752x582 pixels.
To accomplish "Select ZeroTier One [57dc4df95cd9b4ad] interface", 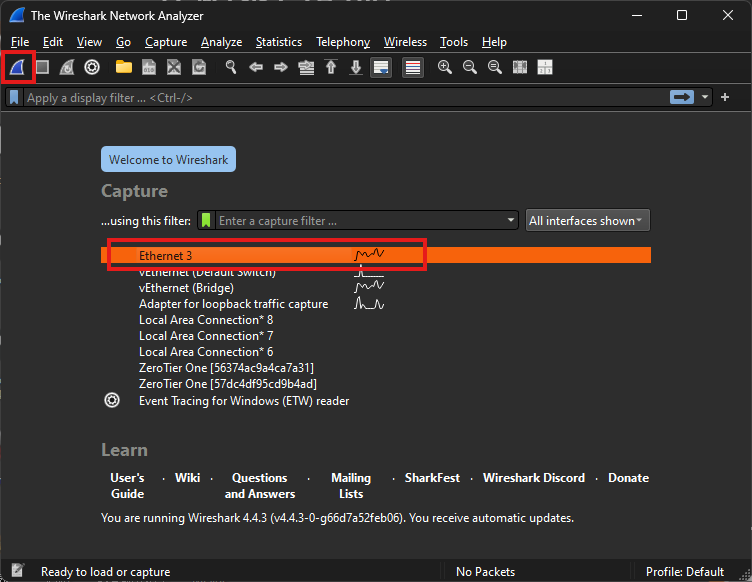I will click(x=376, y=384).
